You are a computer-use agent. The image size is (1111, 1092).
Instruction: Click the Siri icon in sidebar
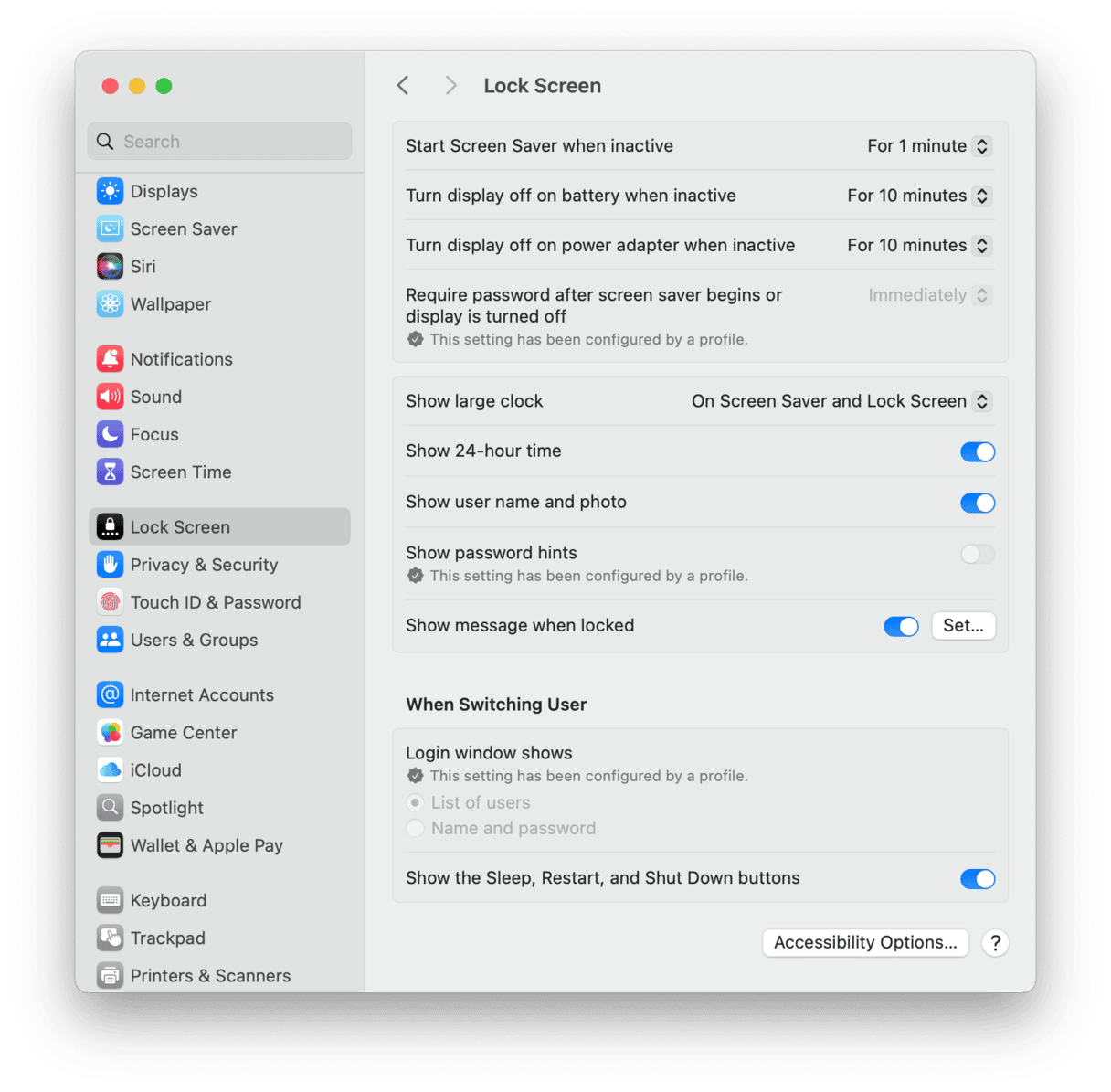[110, 266]
